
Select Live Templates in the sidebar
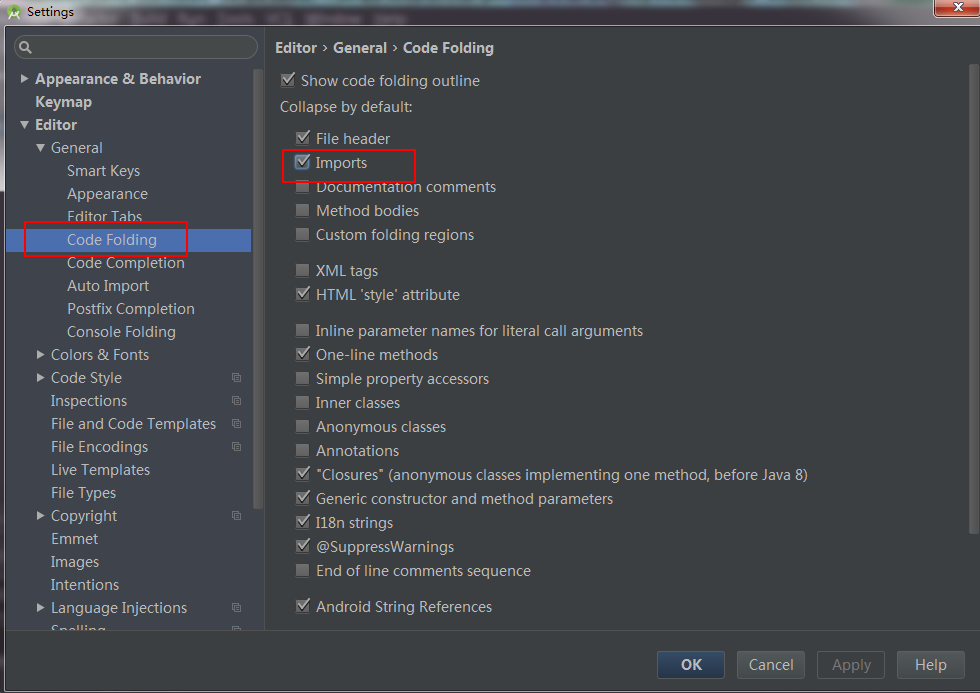click(x=101, y=470)
